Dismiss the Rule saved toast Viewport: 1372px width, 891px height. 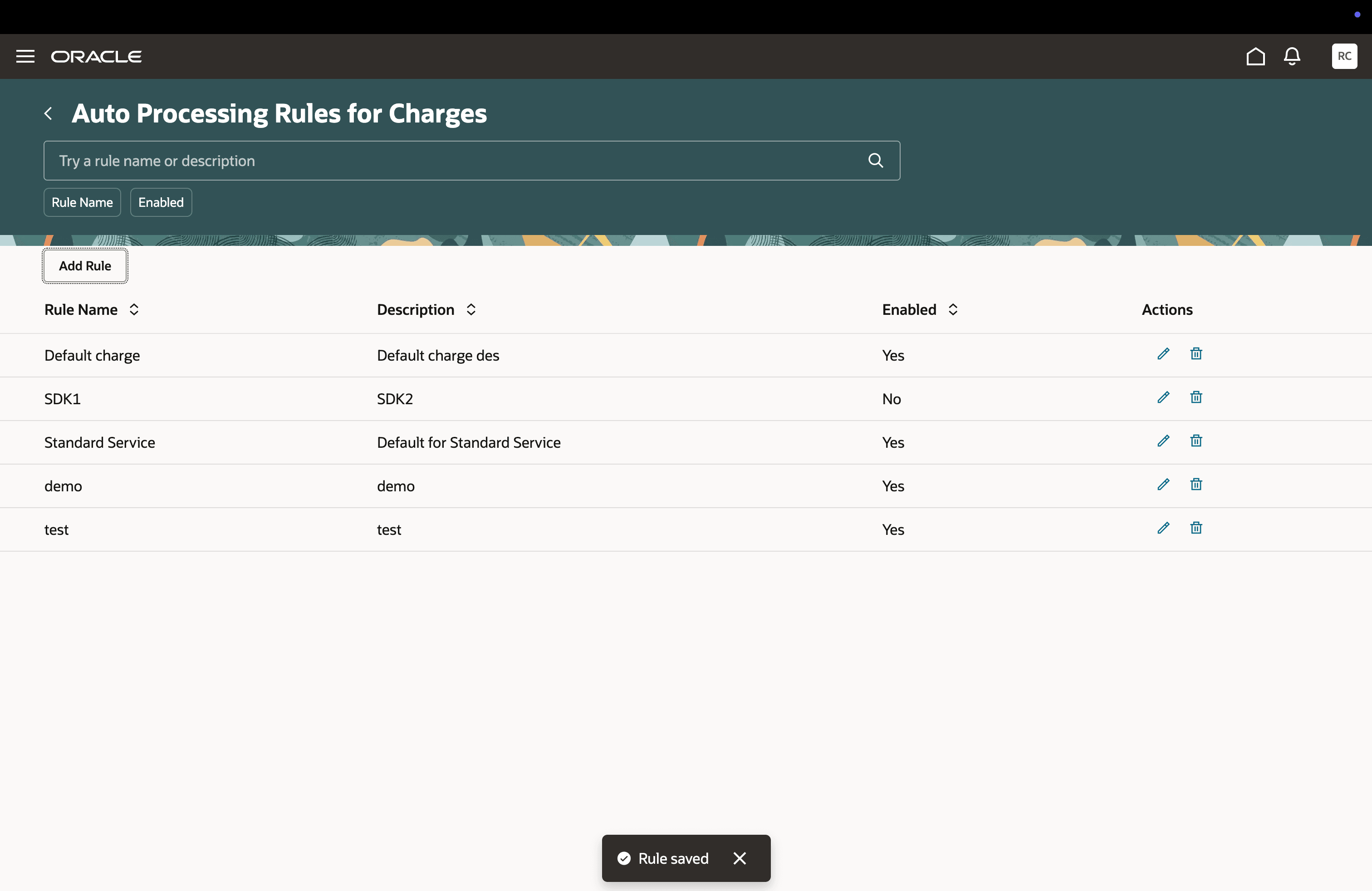click(740, 858)
